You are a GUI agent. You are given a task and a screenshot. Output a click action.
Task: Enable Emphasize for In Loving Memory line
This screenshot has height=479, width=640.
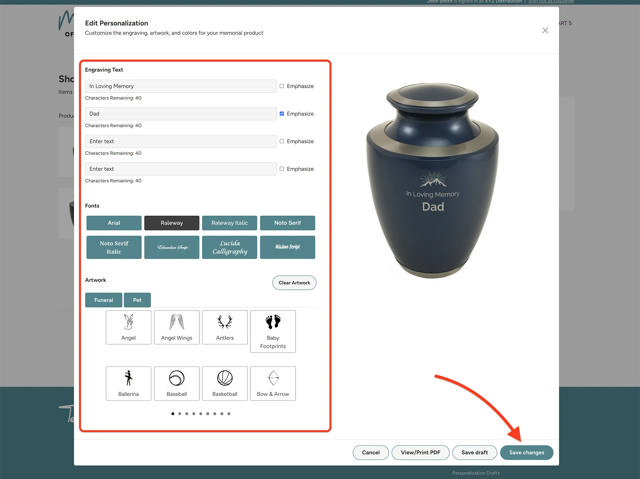(x=282, y=86)
